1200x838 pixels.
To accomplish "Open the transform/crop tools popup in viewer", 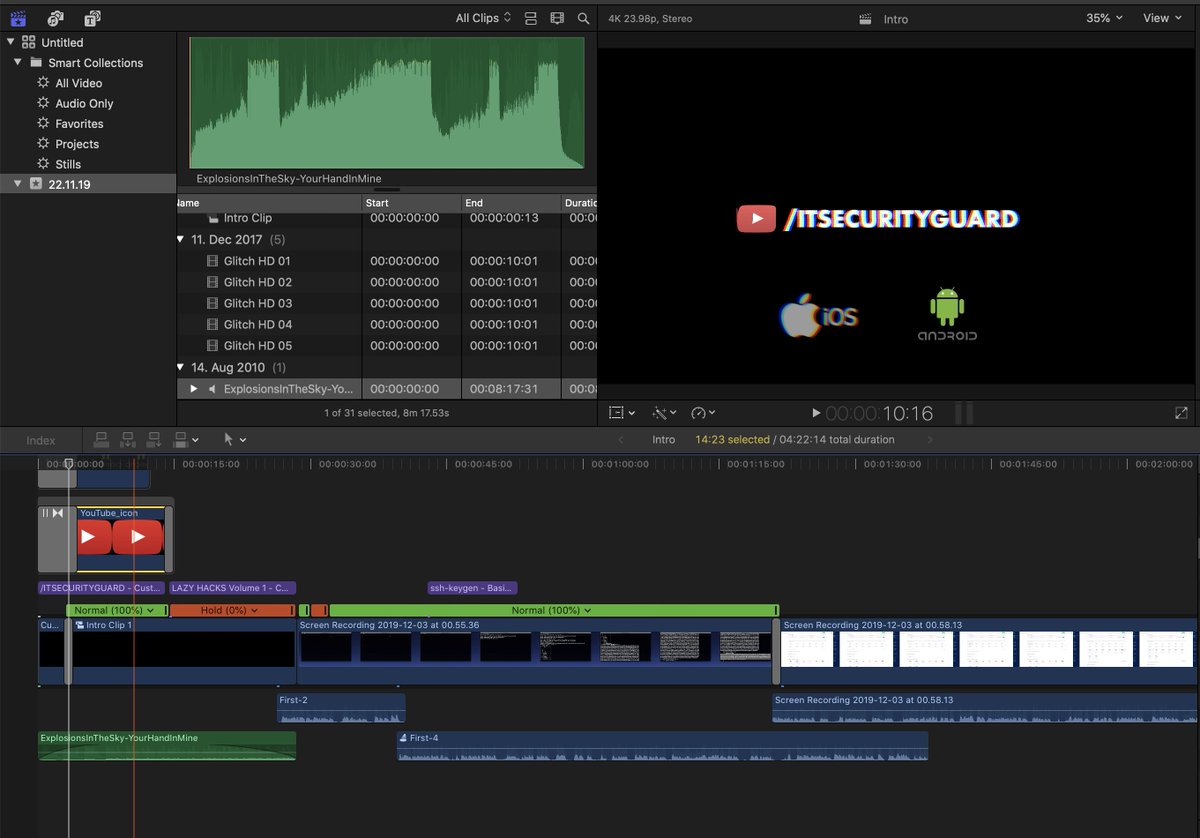I will pyautogui.click(x=622, y=412).
